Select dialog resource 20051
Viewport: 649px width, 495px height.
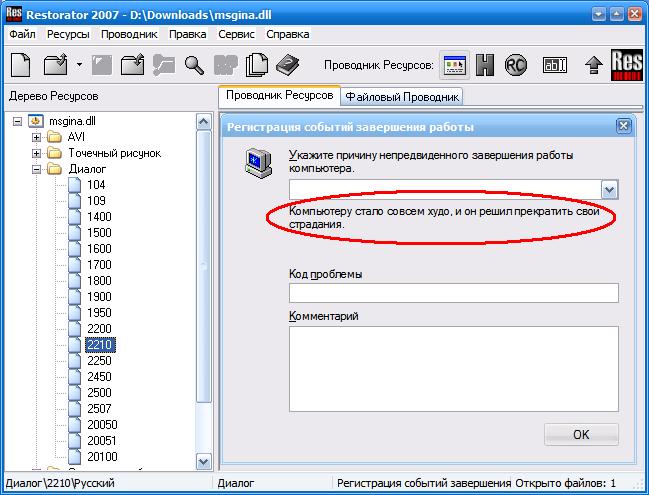[x=102, y=441]
